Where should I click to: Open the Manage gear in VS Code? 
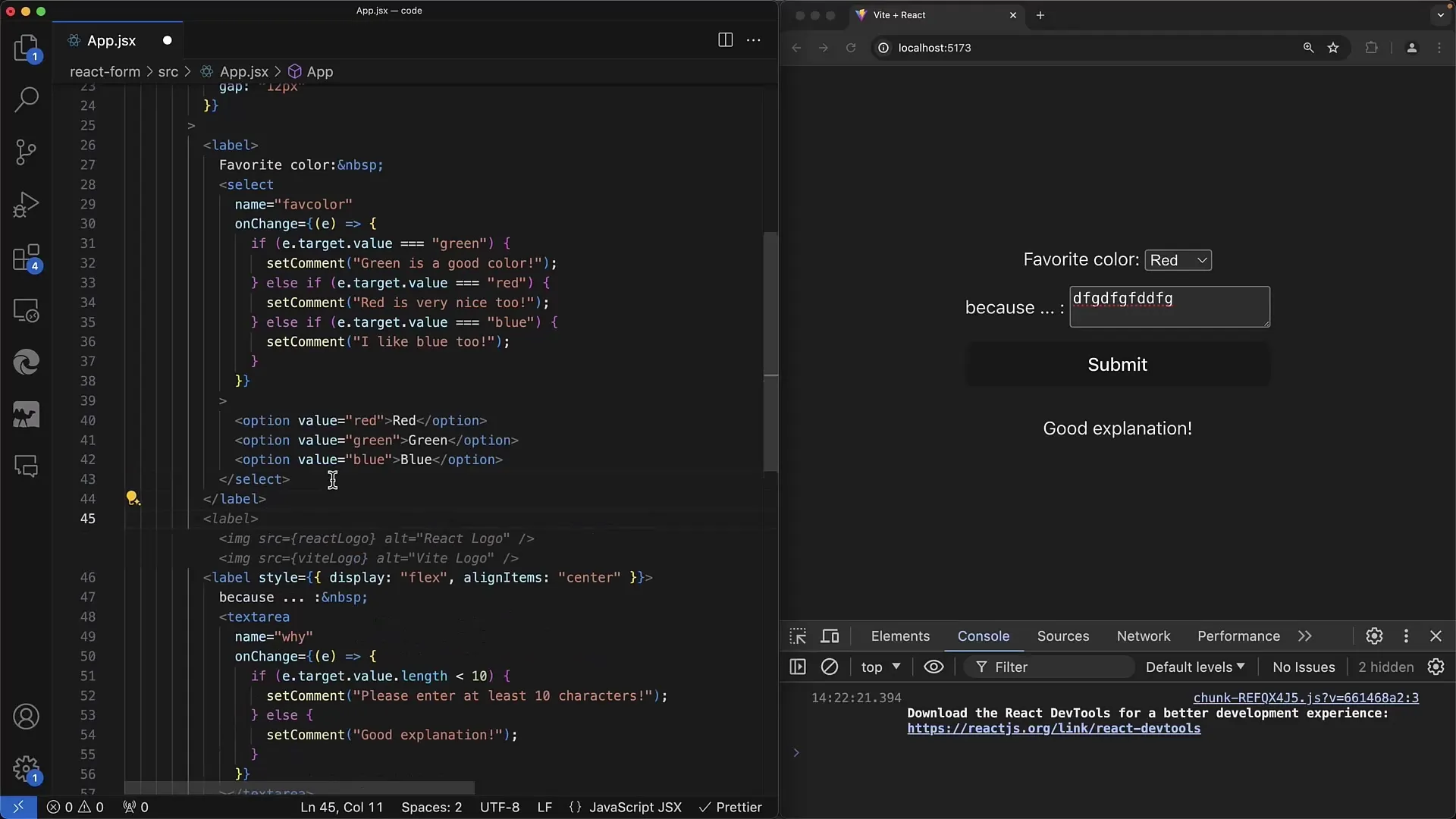pos(26,769)
